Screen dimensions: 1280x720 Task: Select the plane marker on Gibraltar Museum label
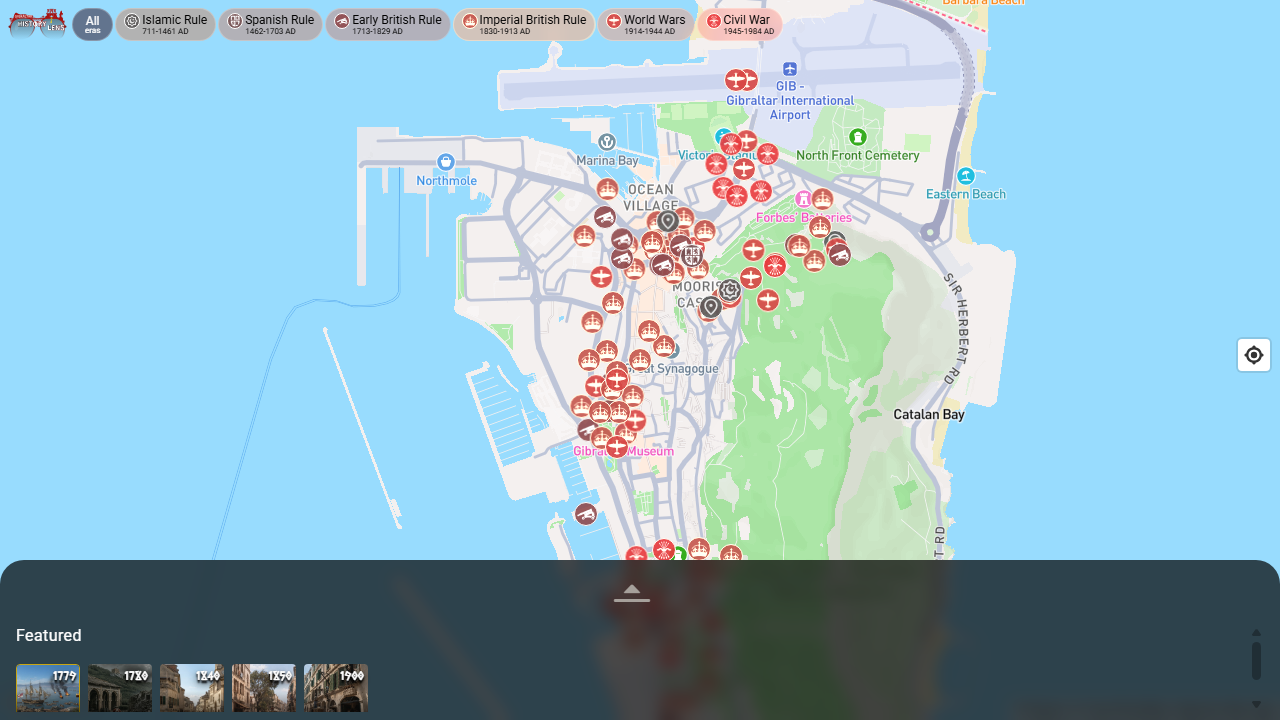[617, 447]
